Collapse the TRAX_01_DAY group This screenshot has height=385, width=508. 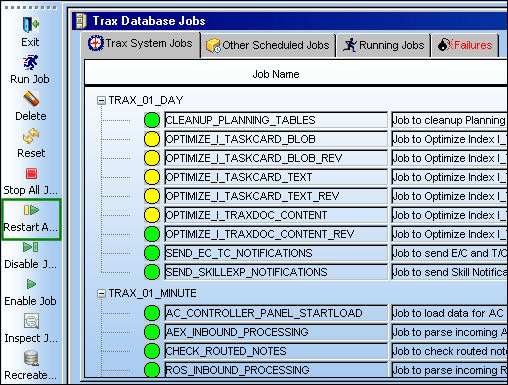pos(101,100)
